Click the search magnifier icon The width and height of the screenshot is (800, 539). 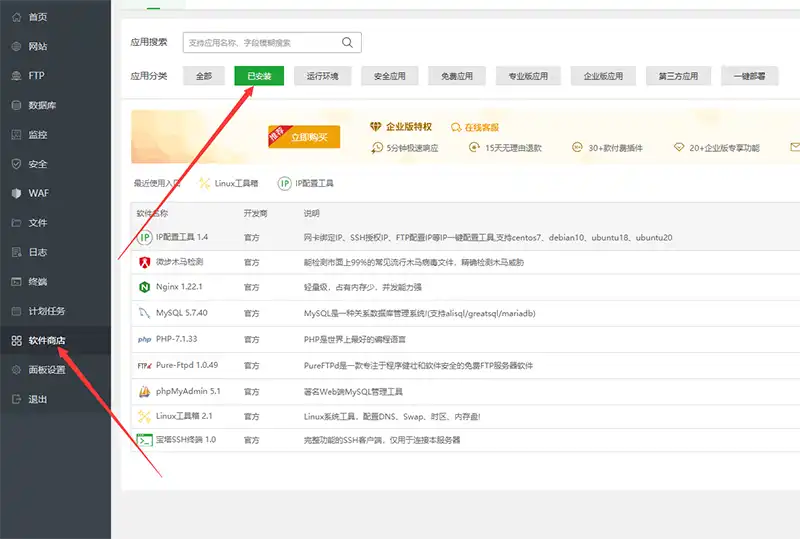click(347, 43)
